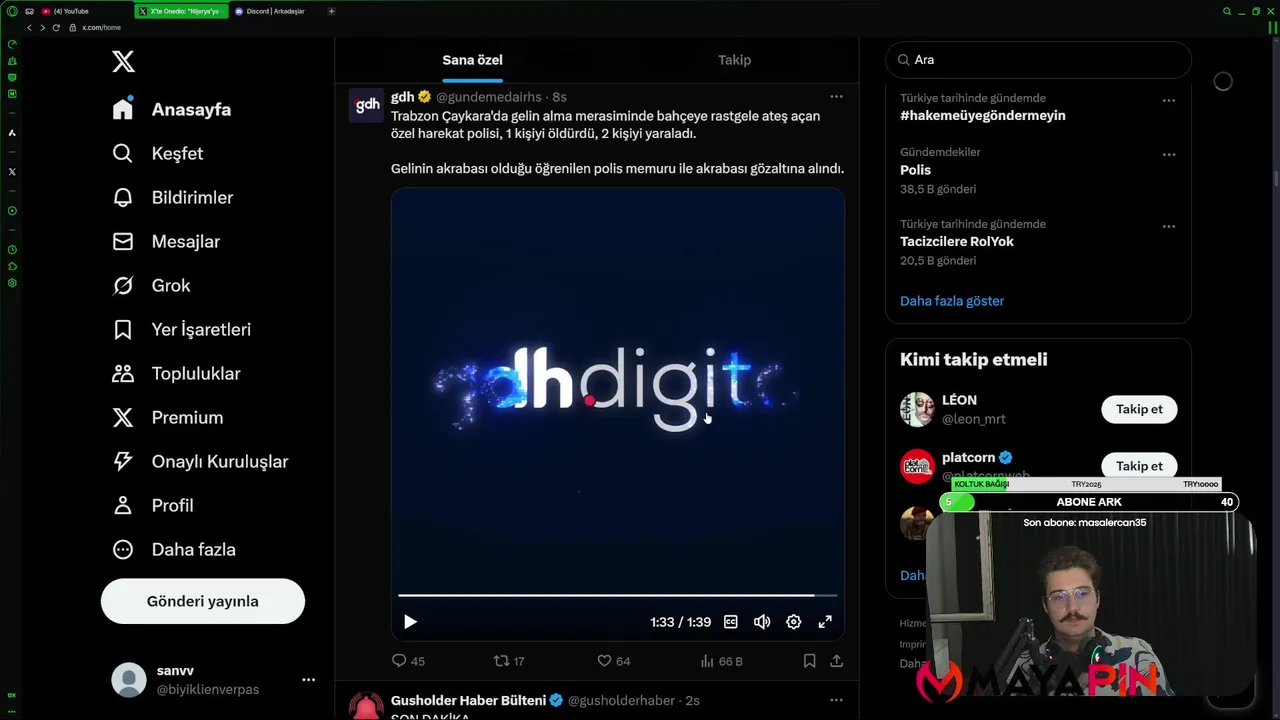Switch to Sana özel tab
Viewport: 1280px width, 720px height.
(x=472, y=60)
